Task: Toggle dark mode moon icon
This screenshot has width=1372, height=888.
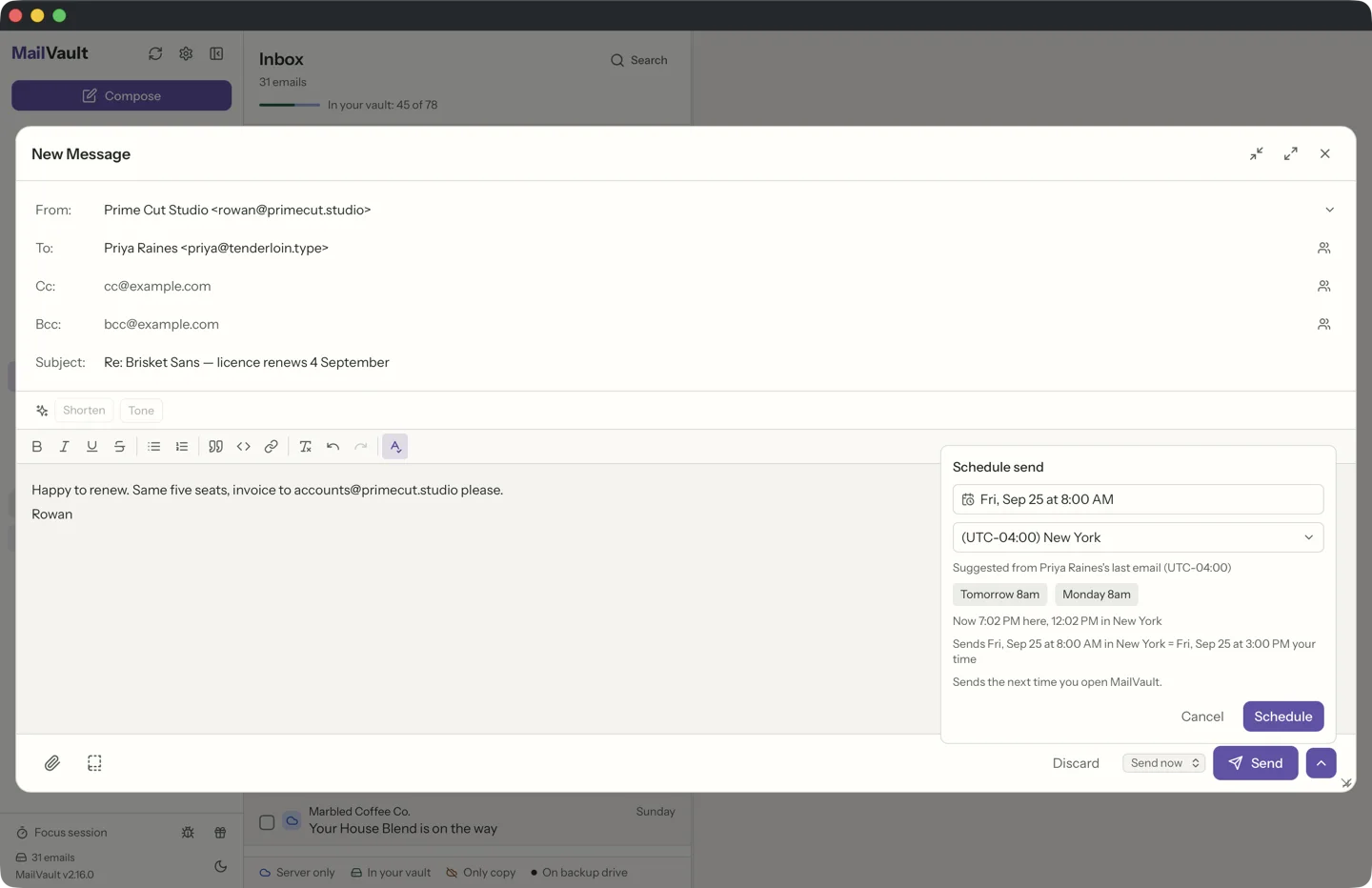Action: click(x=221, y=866)
